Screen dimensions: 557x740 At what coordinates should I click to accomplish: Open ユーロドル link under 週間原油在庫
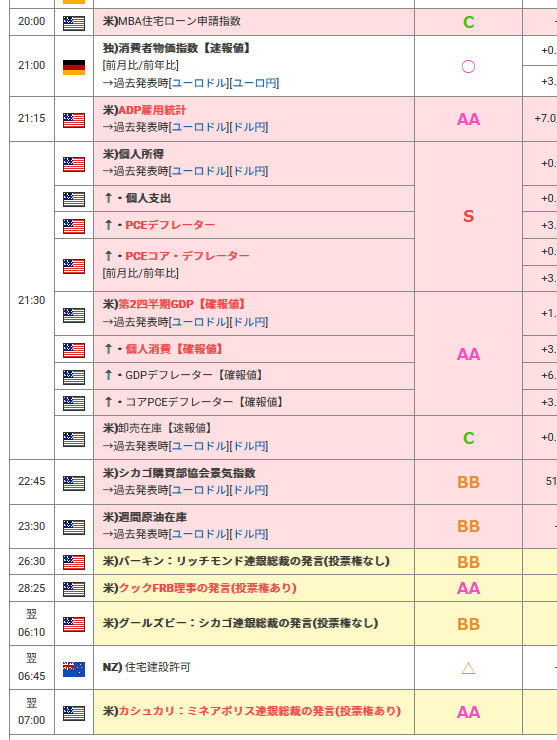click(x=200, y=534)
